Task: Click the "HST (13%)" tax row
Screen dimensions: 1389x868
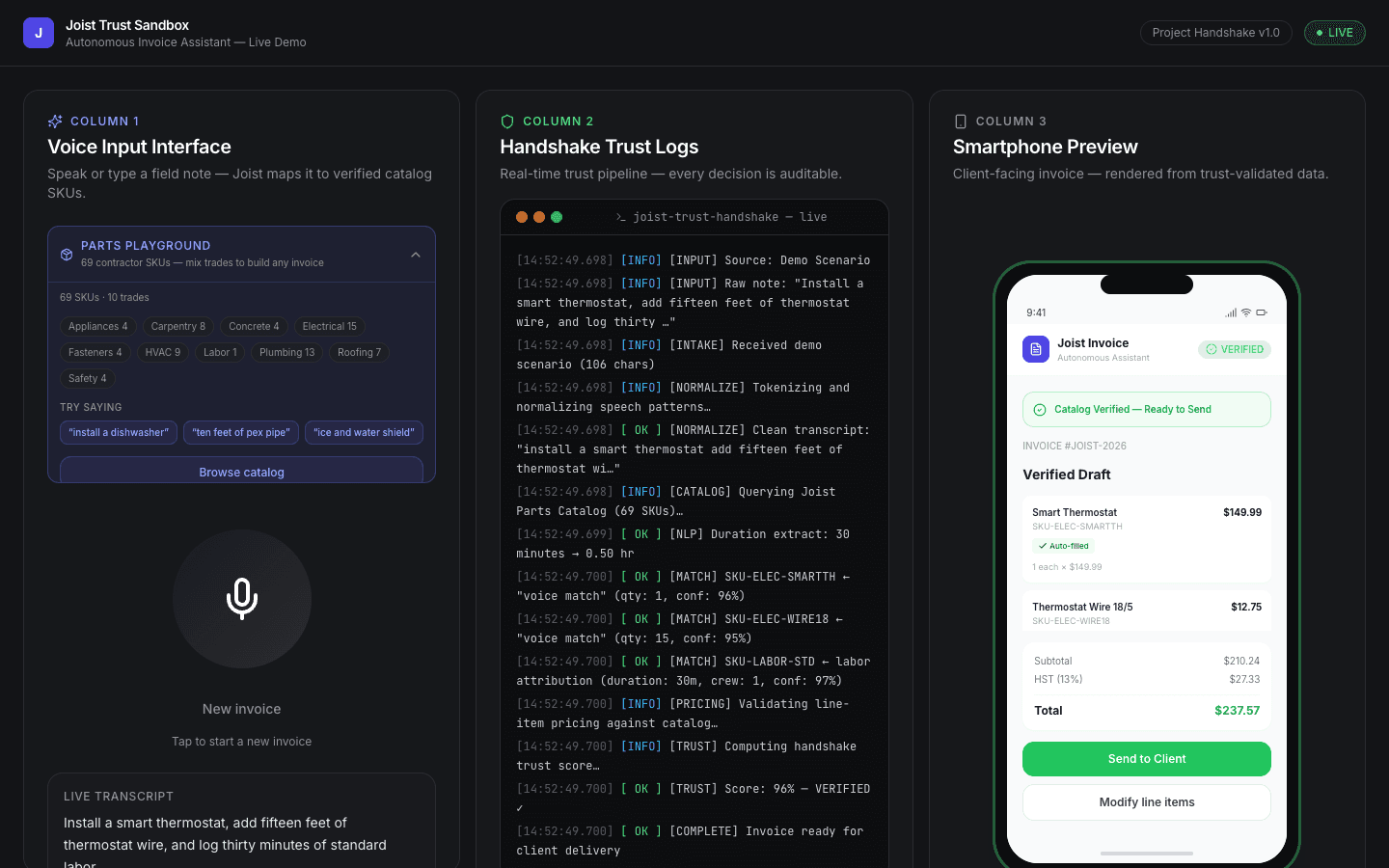Action: (1147, 680)
